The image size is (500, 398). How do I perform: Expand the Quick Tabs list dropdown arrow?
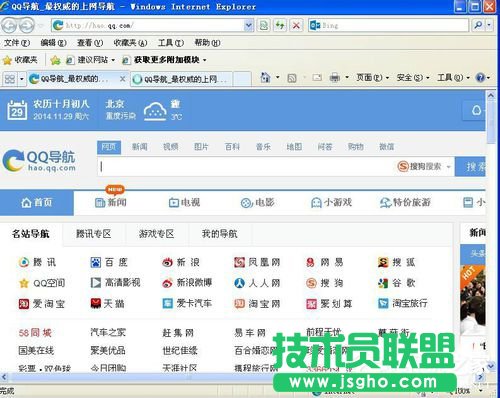22,79
